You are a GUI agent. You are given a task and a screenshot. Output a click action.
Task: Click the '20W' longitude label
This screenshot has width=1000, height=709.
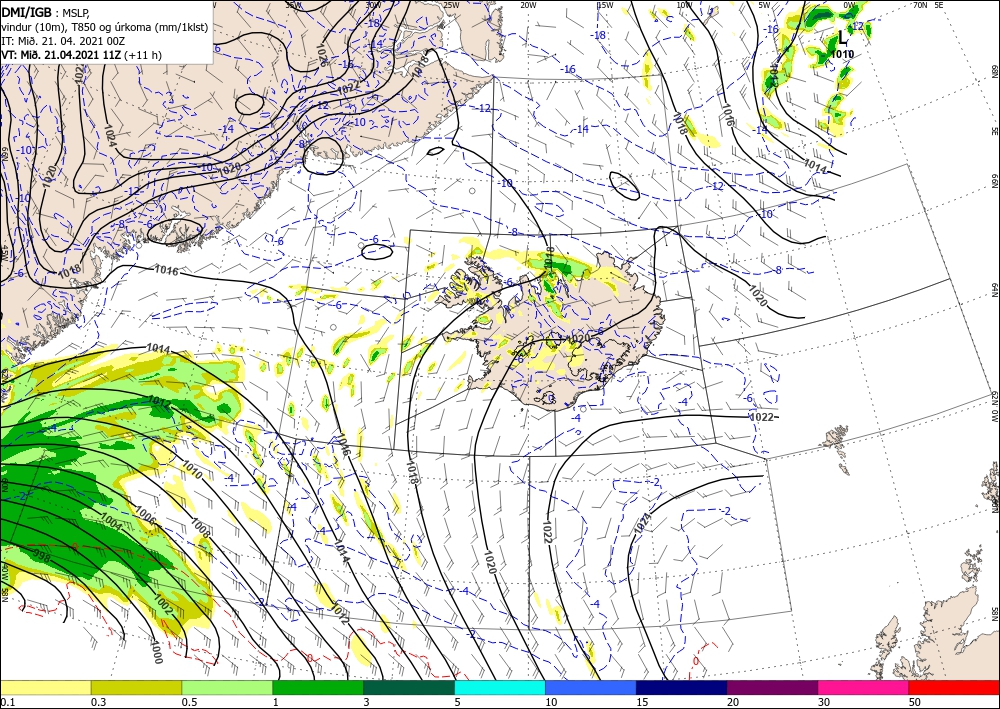(528, 5)
